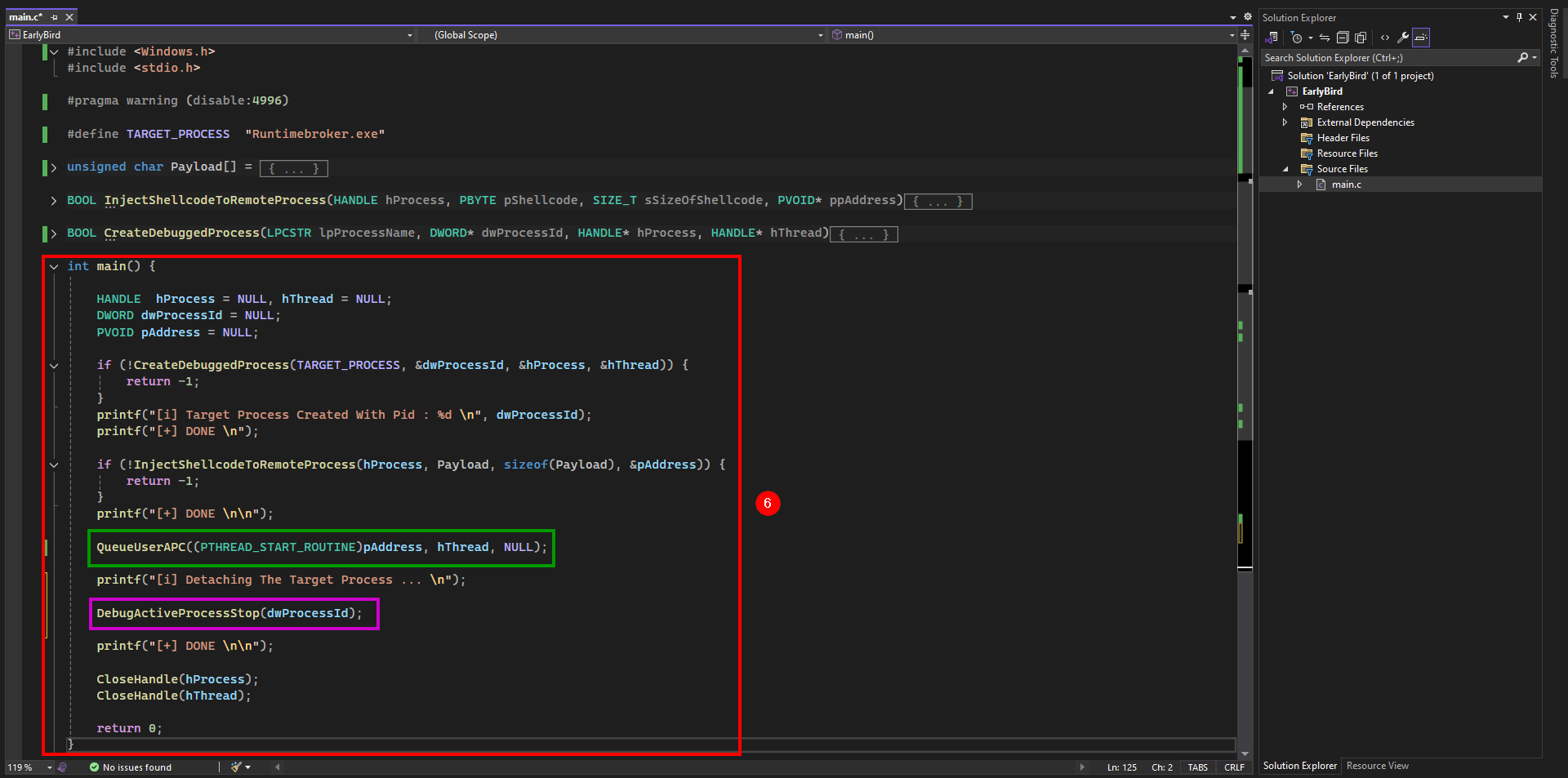Switch to the Resource View tab
1568x778 pixels.
1377,766
